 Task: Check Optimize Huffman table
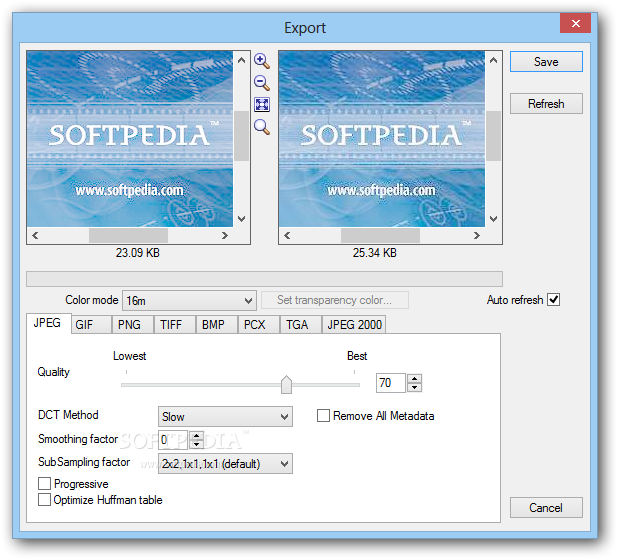pyautogui.click(x=45, y=499)
